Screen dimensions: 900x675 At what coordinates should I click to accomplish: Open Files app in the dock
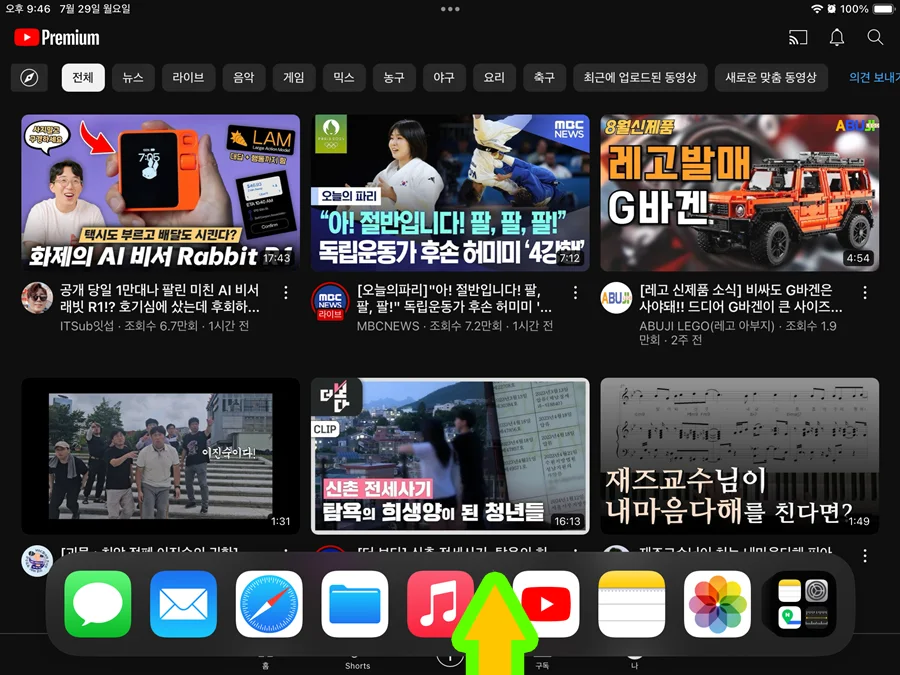click(x=355, y=604)
